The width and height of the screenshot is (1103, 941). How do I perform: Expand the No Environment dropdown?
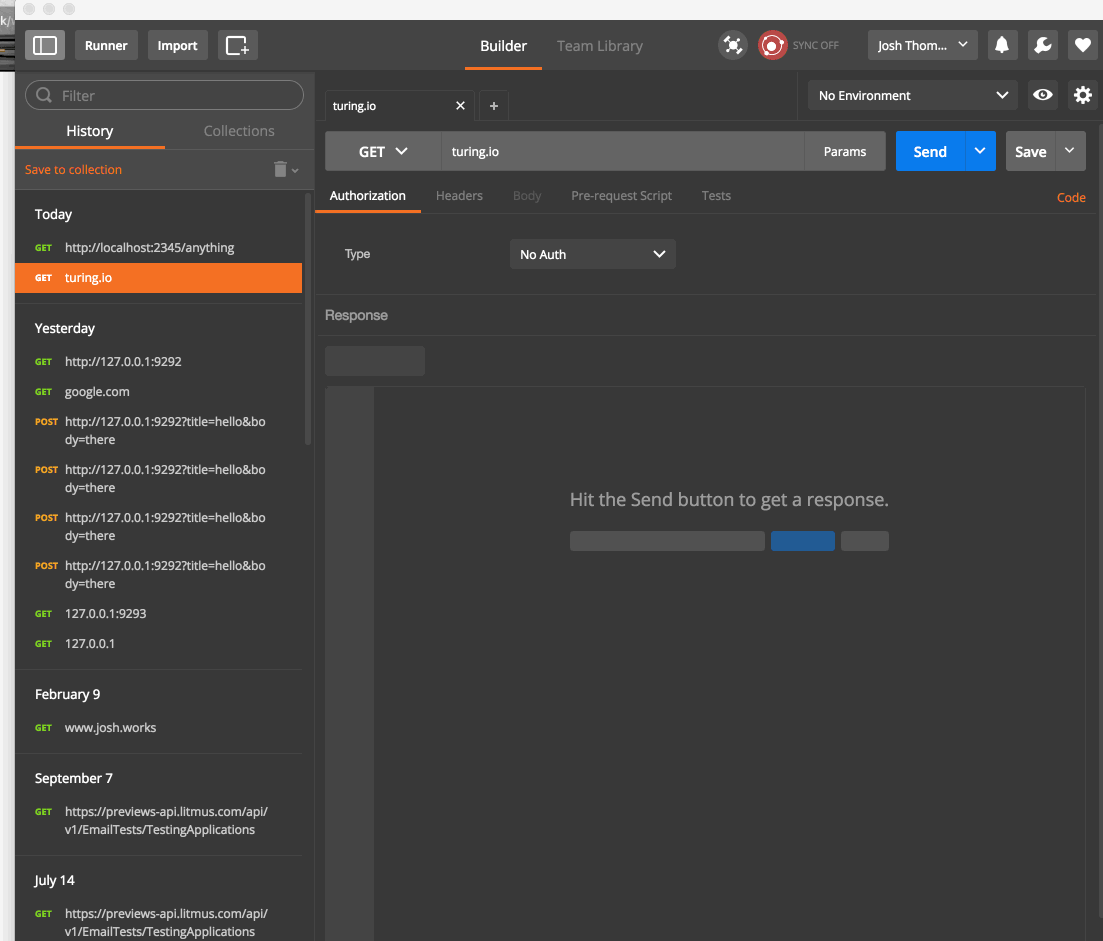[912, 95]
